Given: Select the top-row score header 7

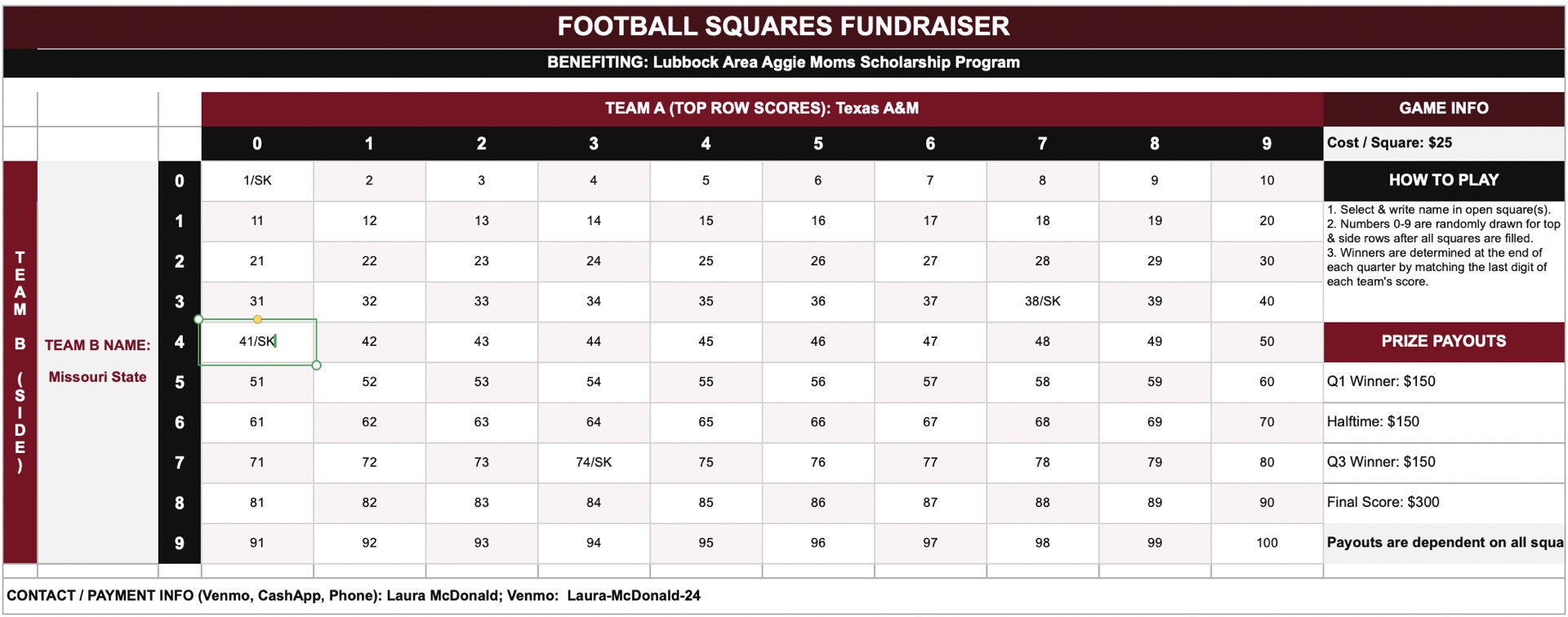Looking at the screenshot, I should (1042, 144).
